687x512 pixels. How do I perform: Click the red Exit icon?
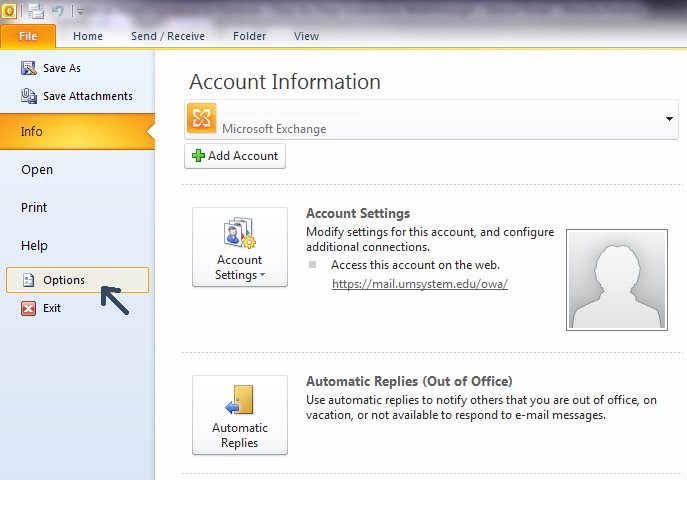coord(28,308)
